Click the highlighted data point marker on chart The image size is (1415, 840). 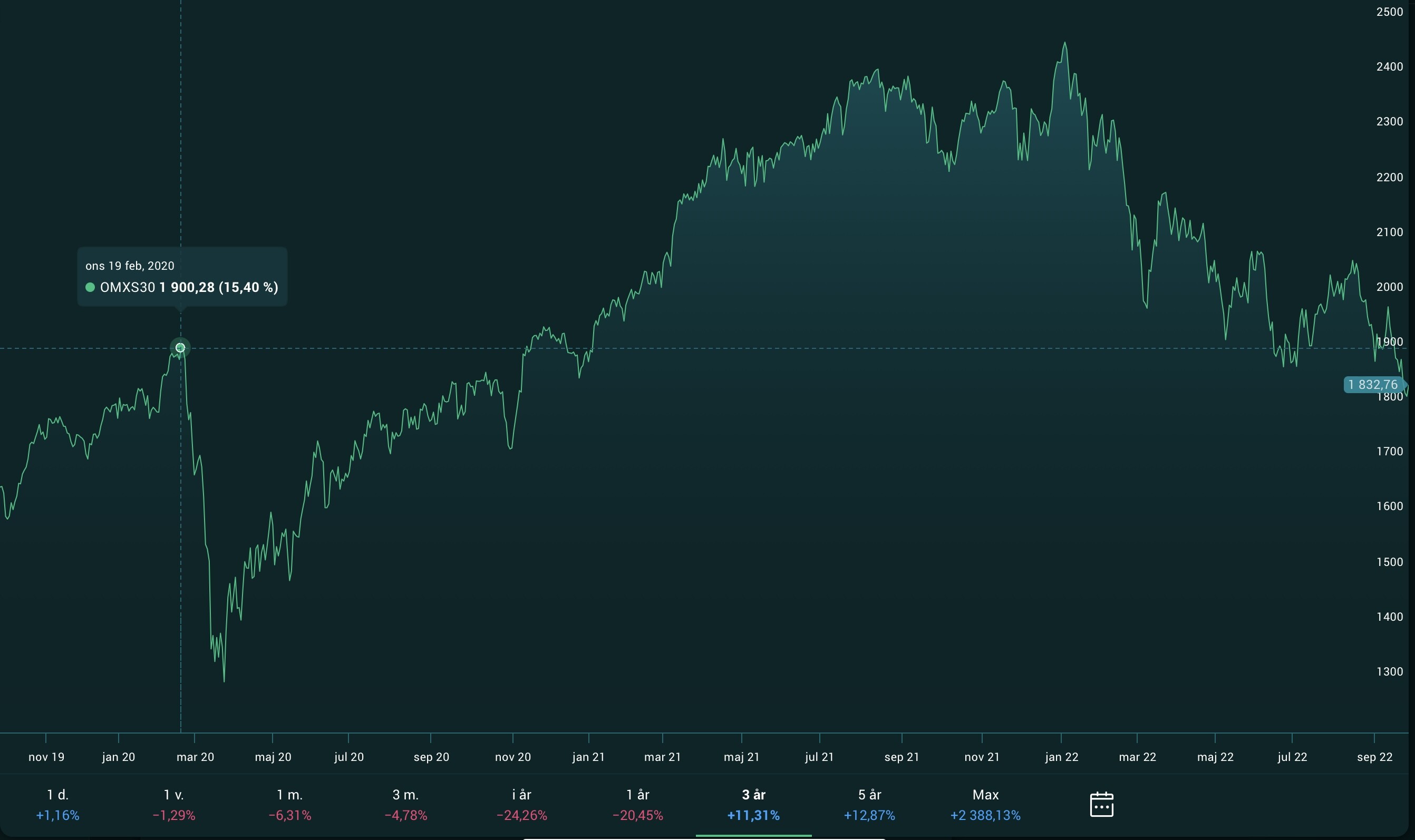(180, 348)
